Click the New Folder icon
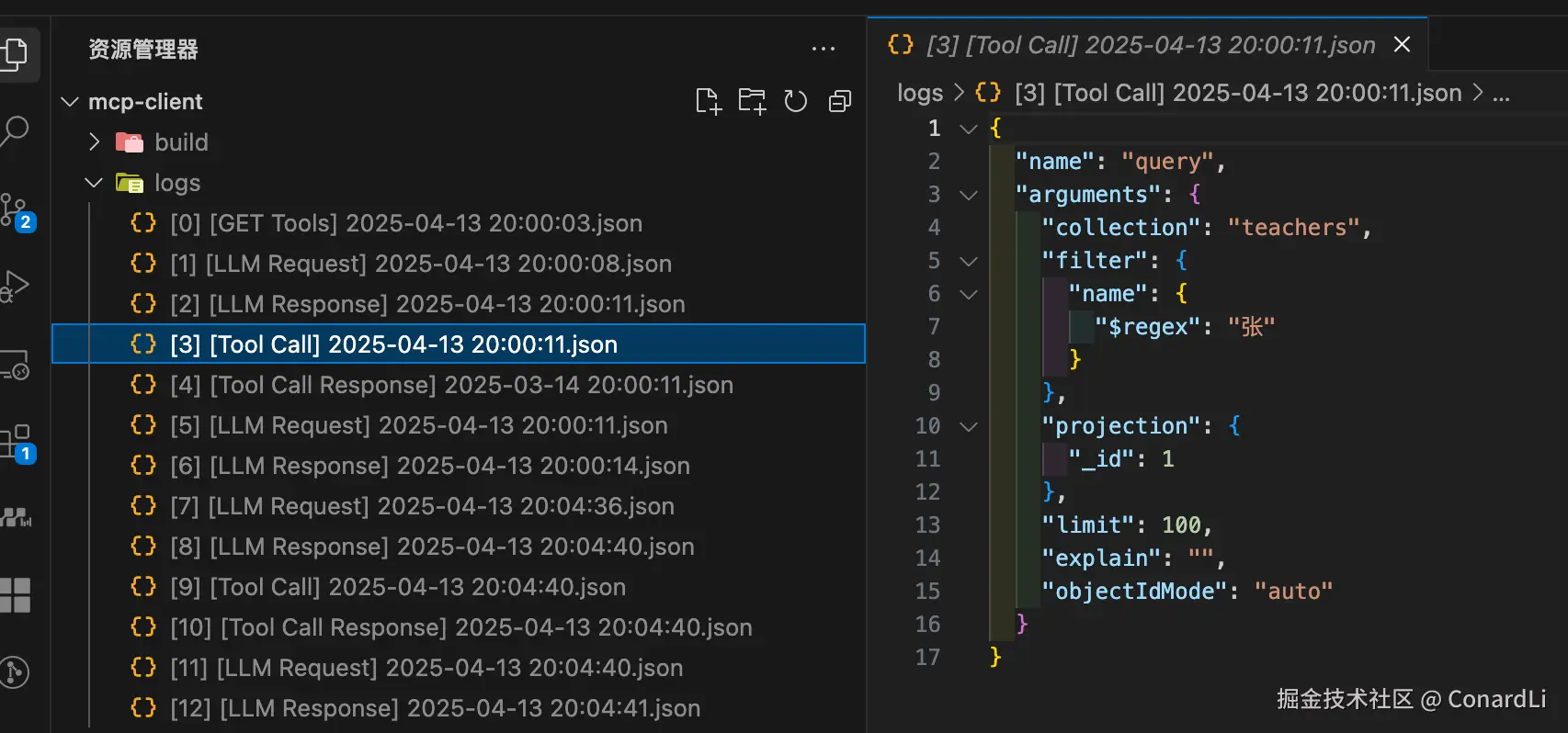Image resolution: width=1568 pixels, height=733 pixels. tap(752, 101)
